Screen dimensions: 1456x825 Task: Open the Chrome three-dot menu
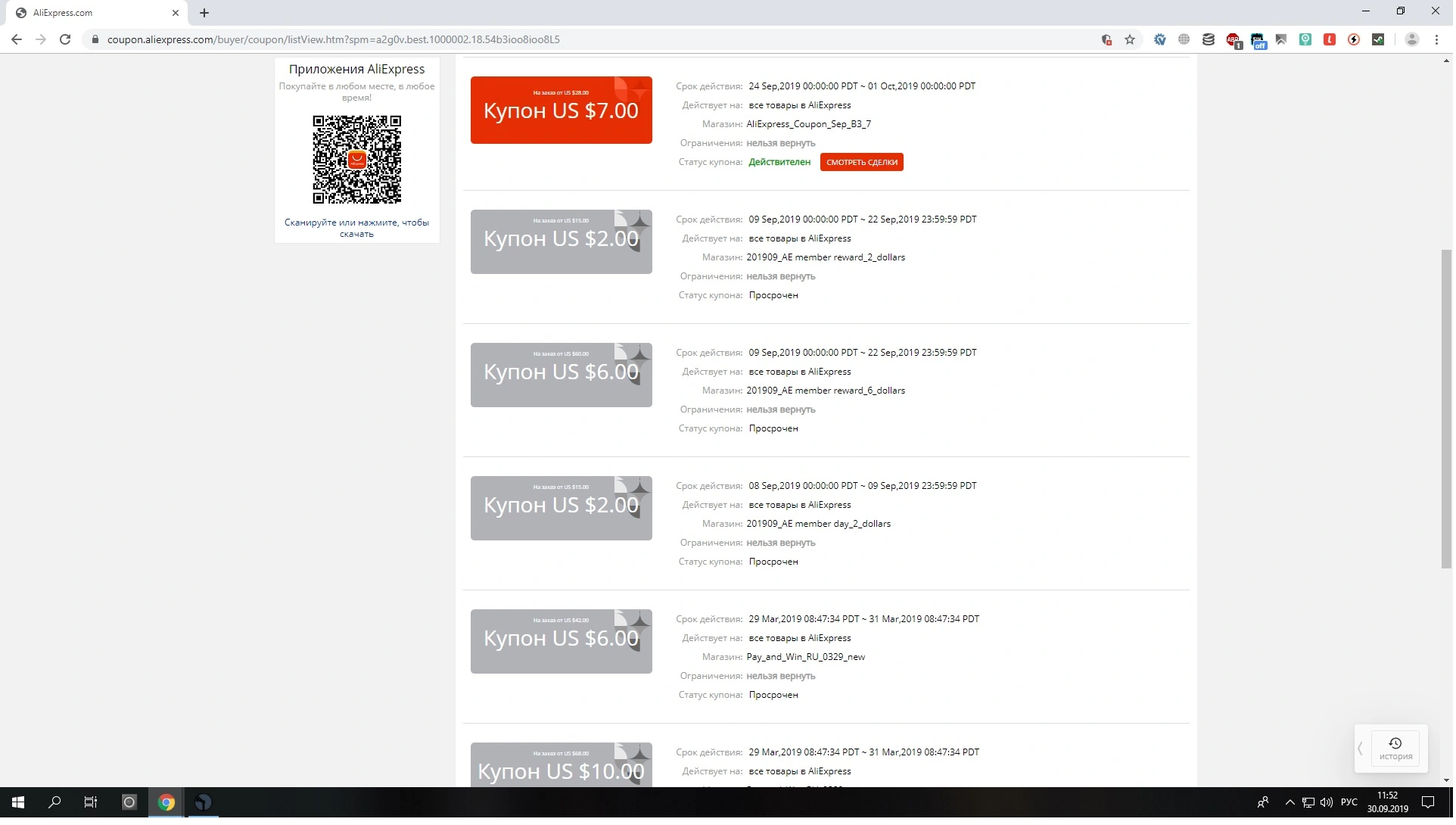[1436, 39]
